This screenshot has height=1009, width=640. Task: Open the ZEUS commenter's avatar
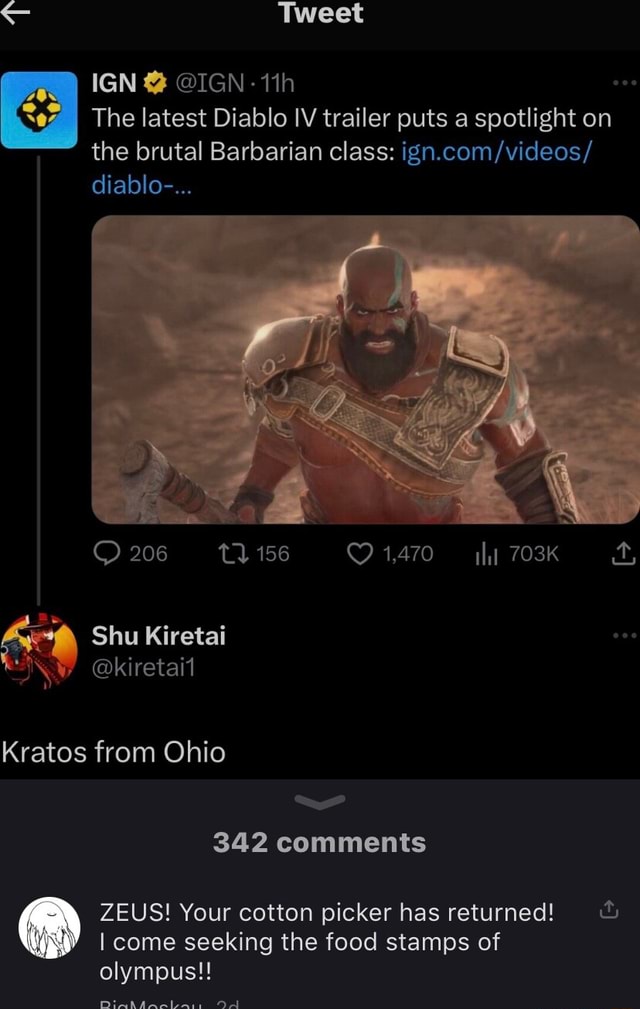(49, 927)
